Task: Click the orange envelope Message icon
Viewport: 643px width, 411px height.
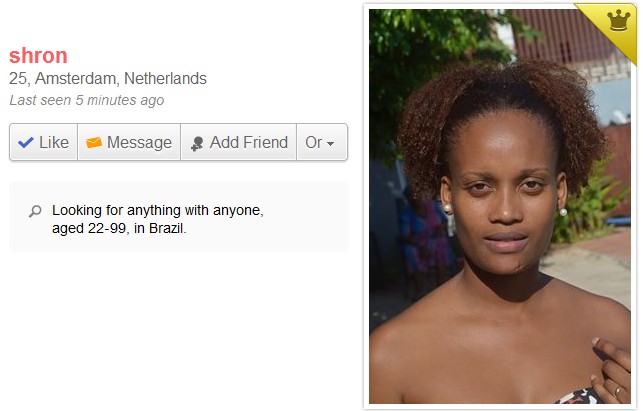Action: 94,142
